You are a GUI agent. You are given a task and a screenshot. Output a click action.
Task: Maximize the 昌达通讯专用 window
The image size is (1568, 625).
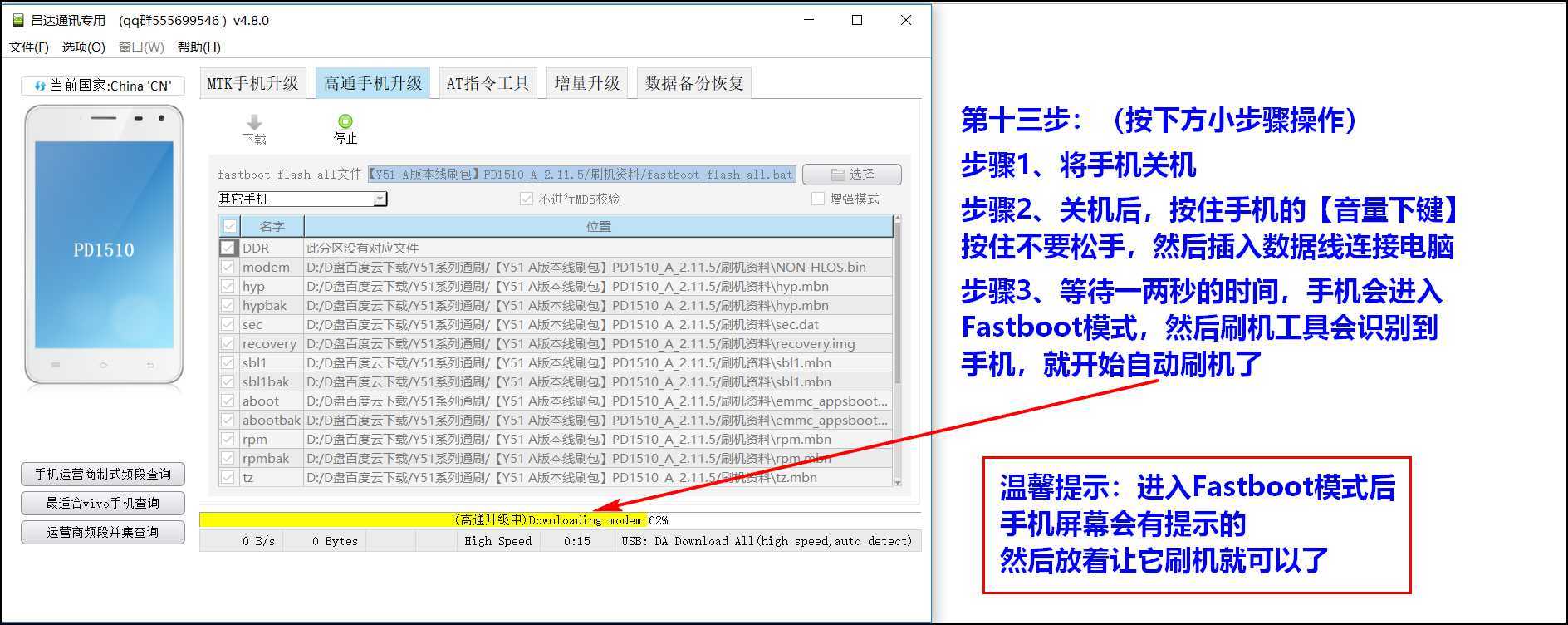857,20
